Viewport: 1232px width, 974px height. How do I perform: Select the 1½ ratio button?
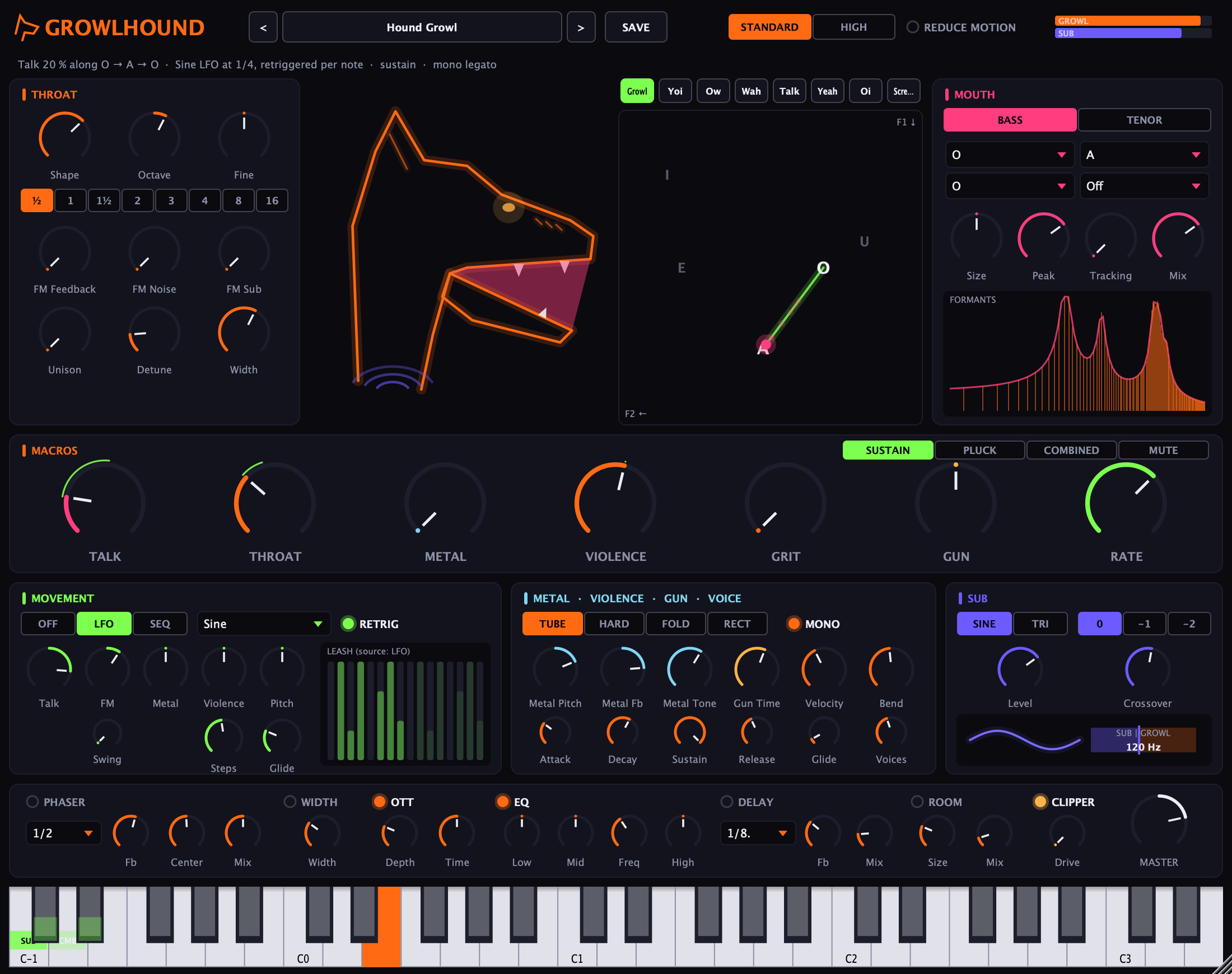tap(104, 201)
